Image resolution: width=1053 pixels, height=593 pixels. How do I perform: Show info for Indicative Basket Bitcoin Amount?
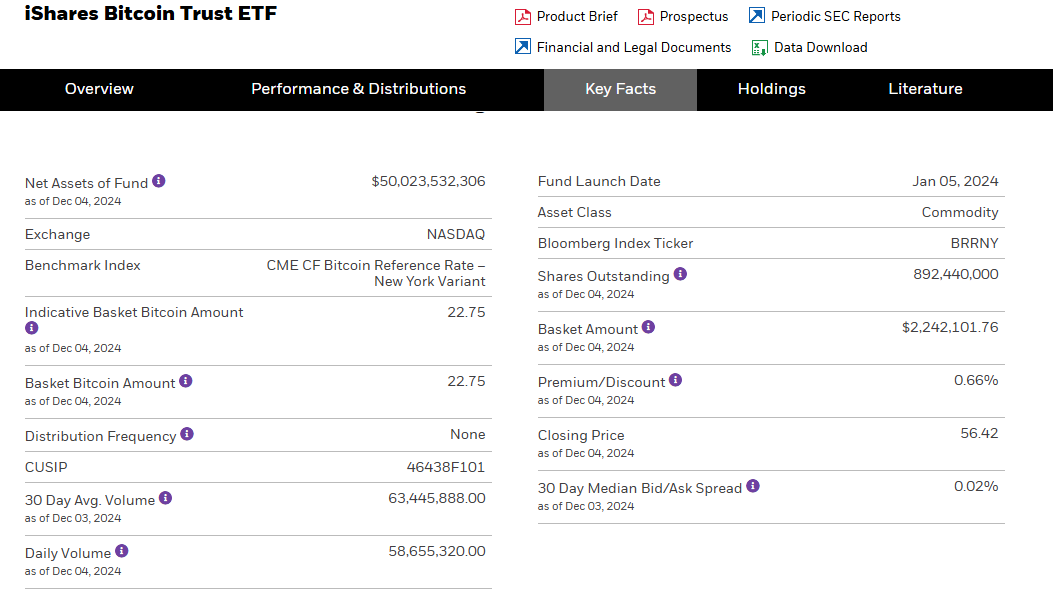[x=32, y=328]
